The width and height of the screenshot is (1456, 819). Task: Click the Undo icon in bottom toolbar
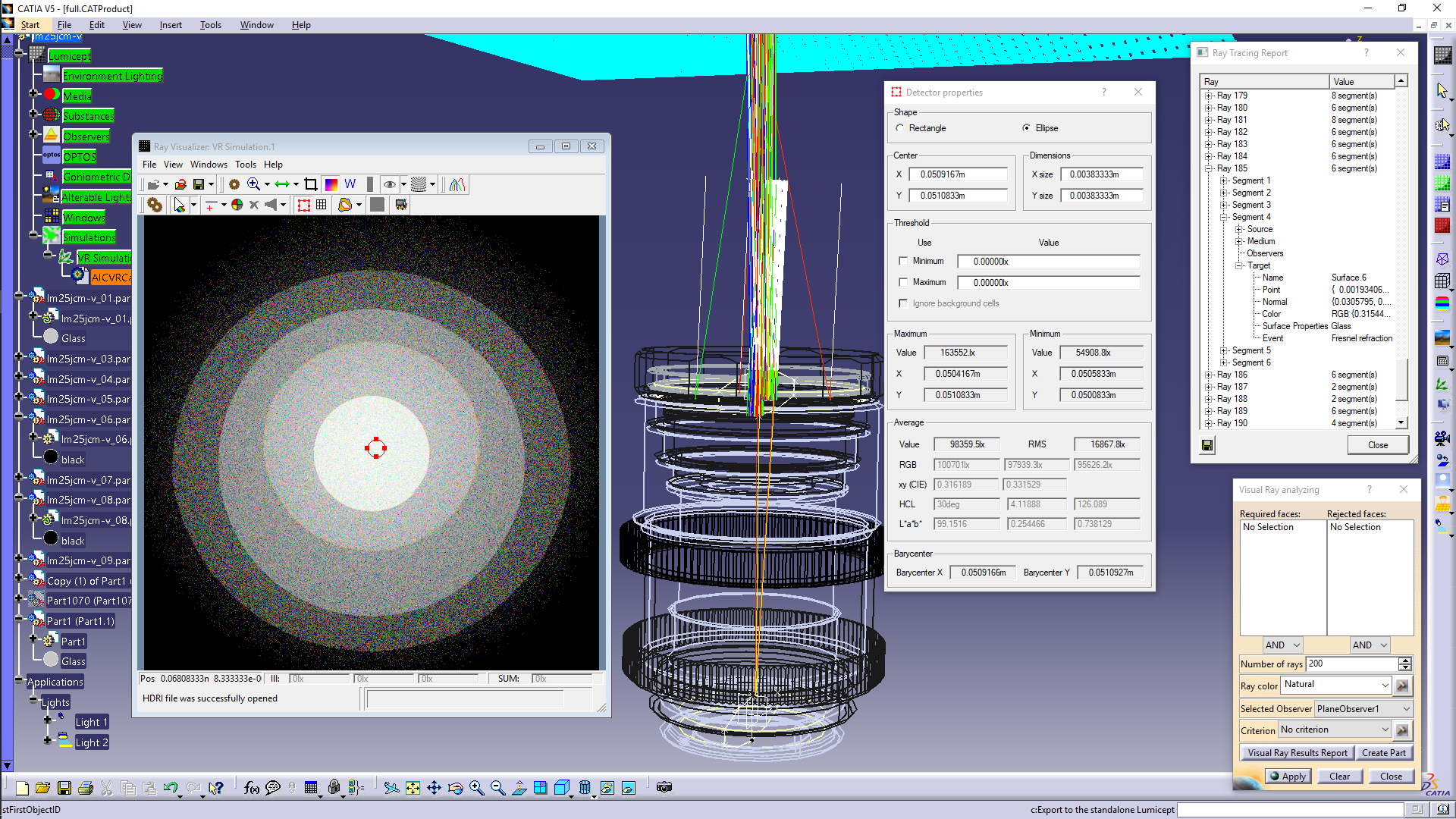click(x=170, y=788)
